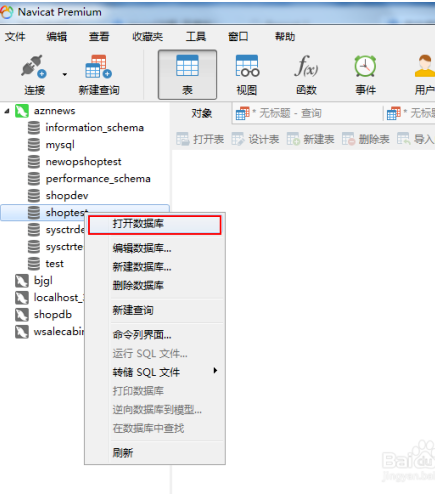Open the View (视图) toolbar icon
Viewport: 435px width, 495px height.
(247, 66)
